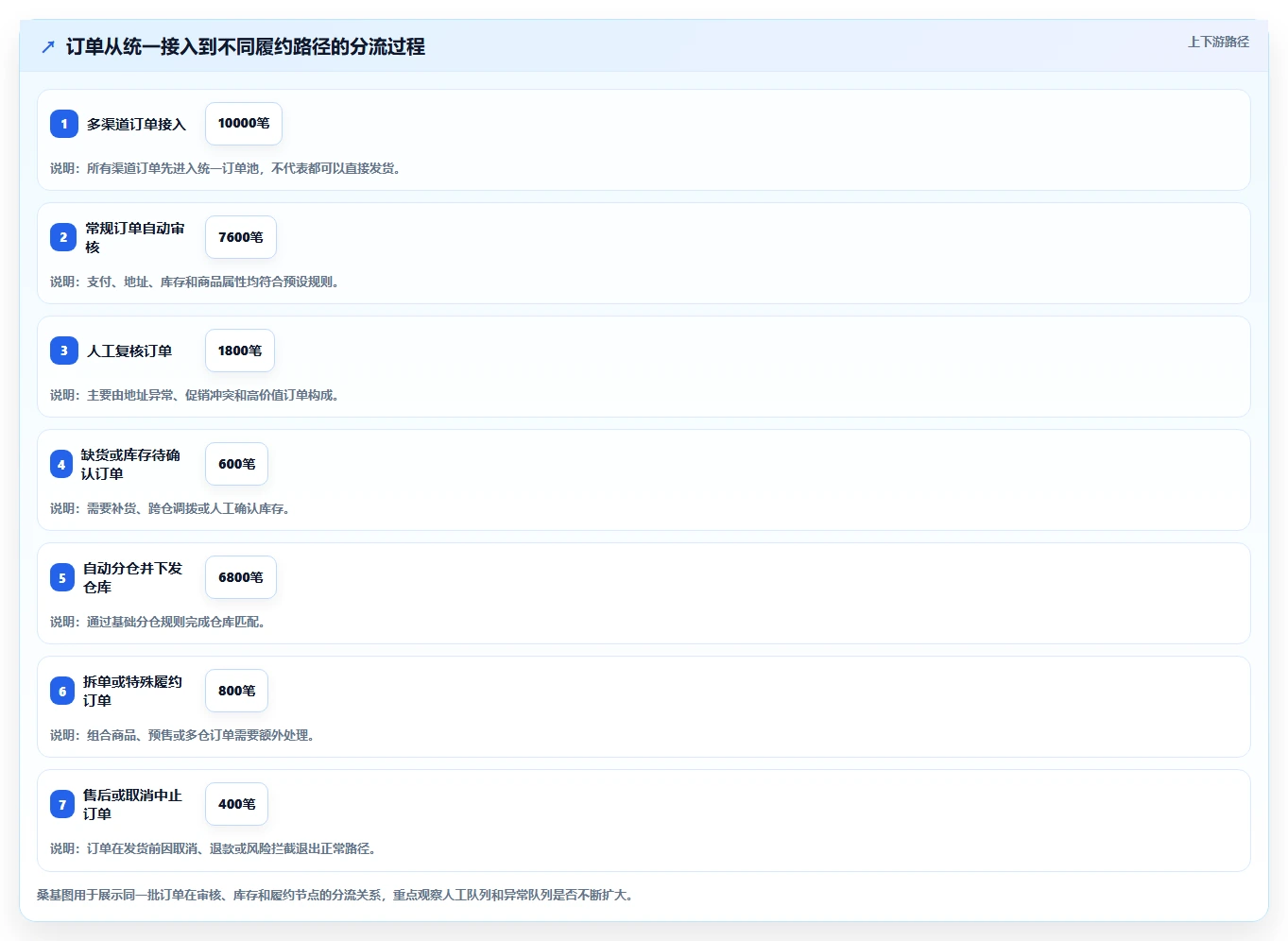The width and height of the screenshot is (1288, 941).
Task: Click the 10000笔 value chip
Action: pyautogui.click(x=244, y=124)
